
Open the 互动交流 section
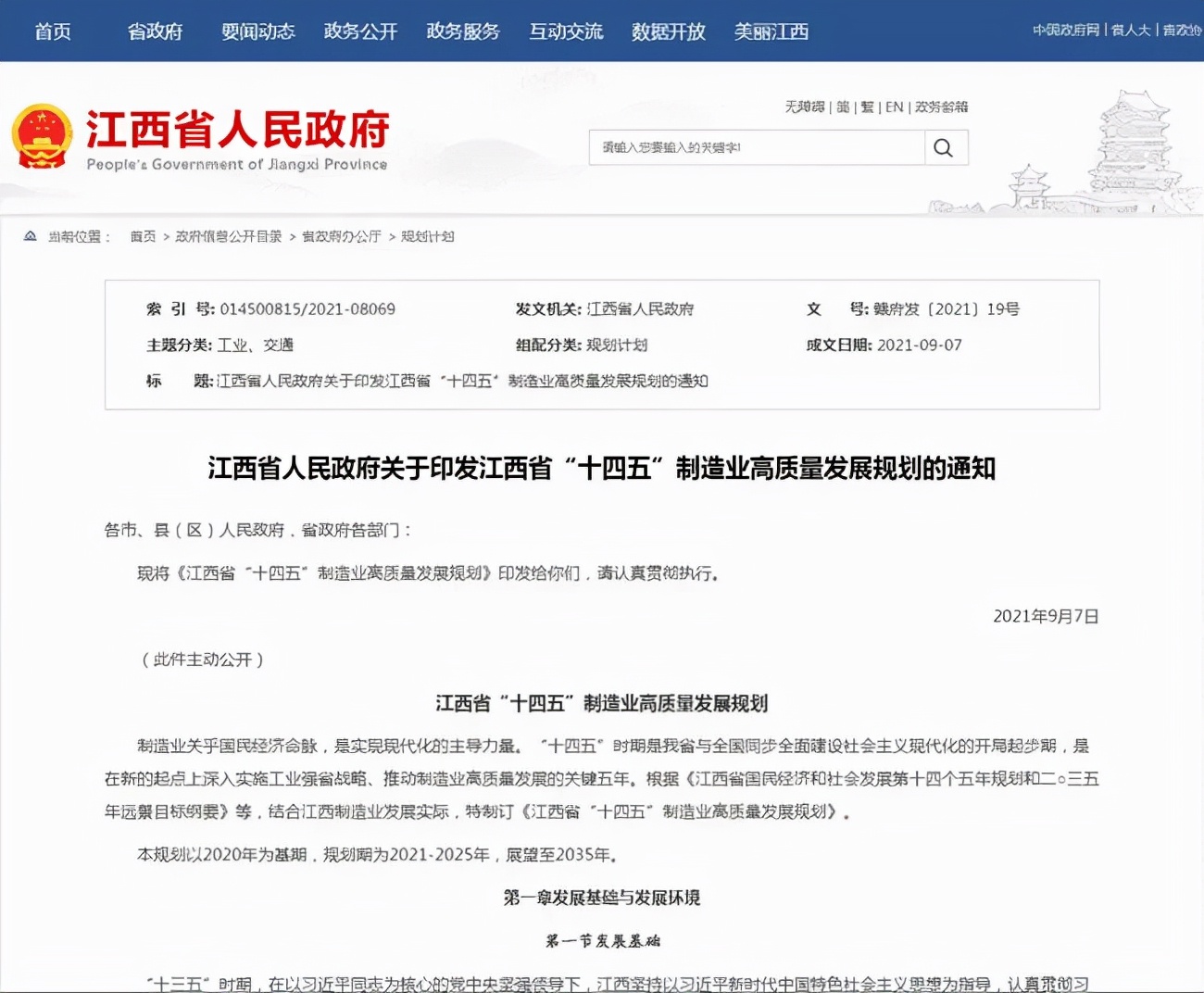click(565, 31)
